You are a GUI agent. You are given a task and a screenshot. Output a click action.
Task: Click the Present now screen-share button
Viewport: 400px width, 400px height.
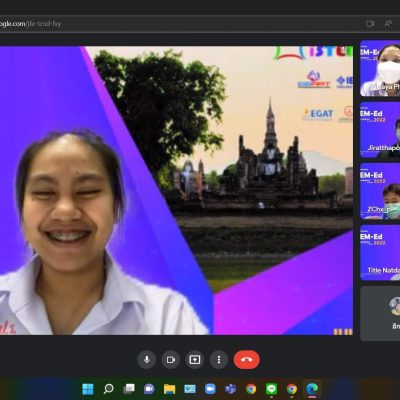click(x=195, y=360)
